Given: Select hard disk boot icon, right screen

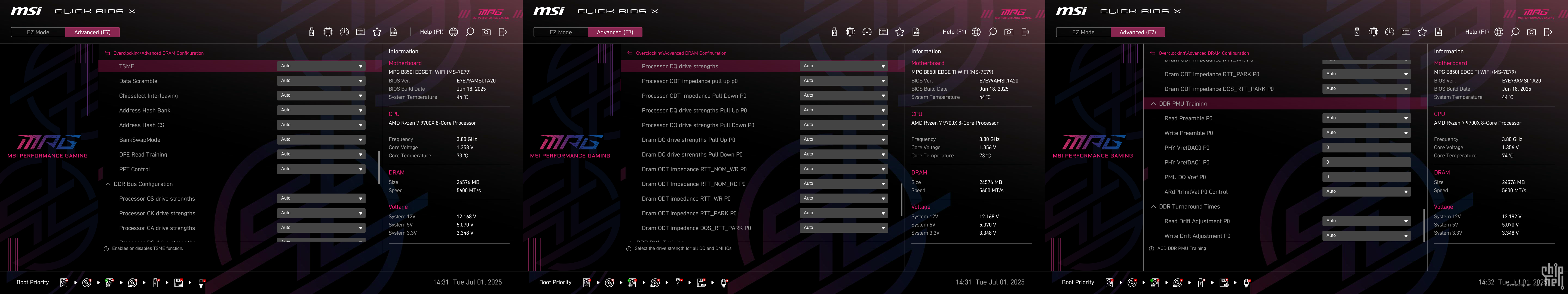Looking at the screenshot, I should point(1109,283).
